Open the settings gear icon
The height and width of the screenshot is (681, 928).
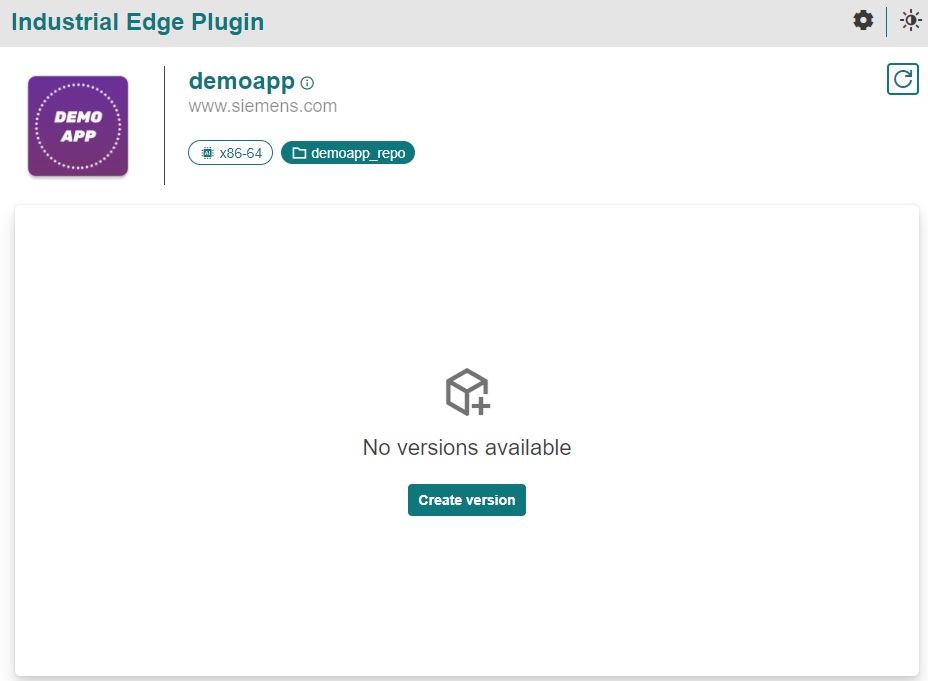(862, 21)
